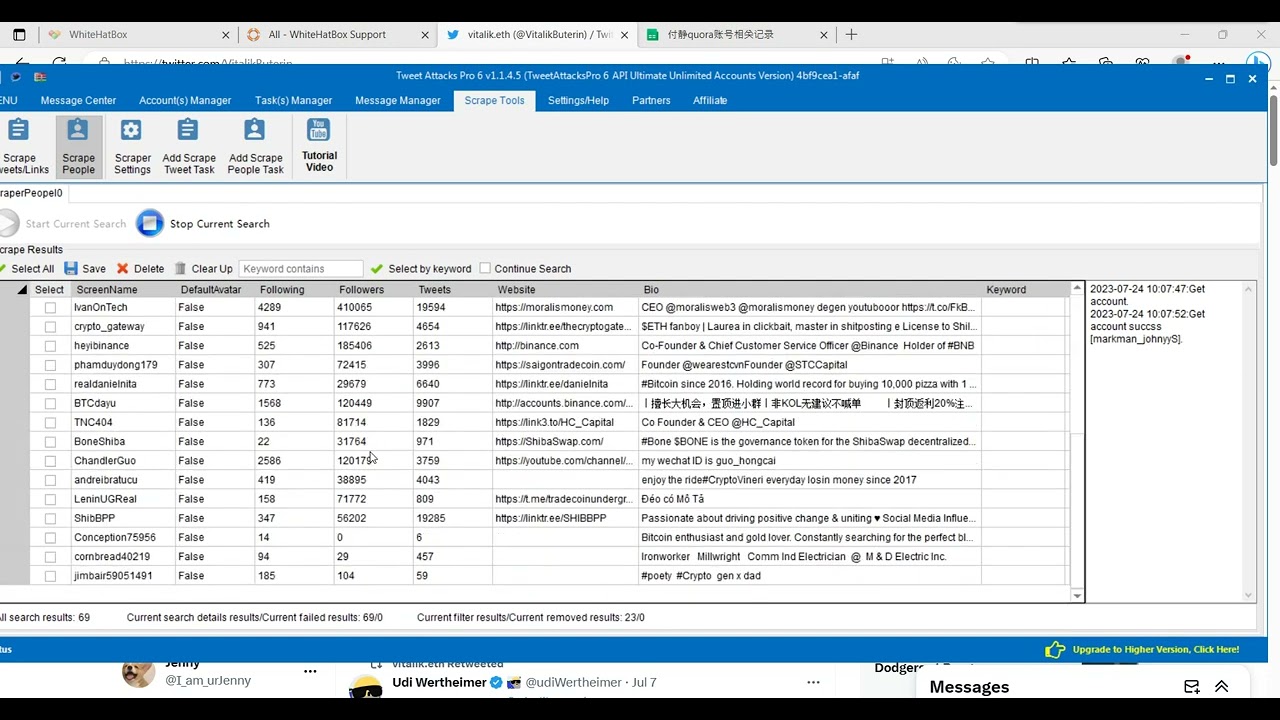Open the Tutorial Video YouTube icon
The width and height of the screenshot is (1280, 720).
[x=318, y=130]
